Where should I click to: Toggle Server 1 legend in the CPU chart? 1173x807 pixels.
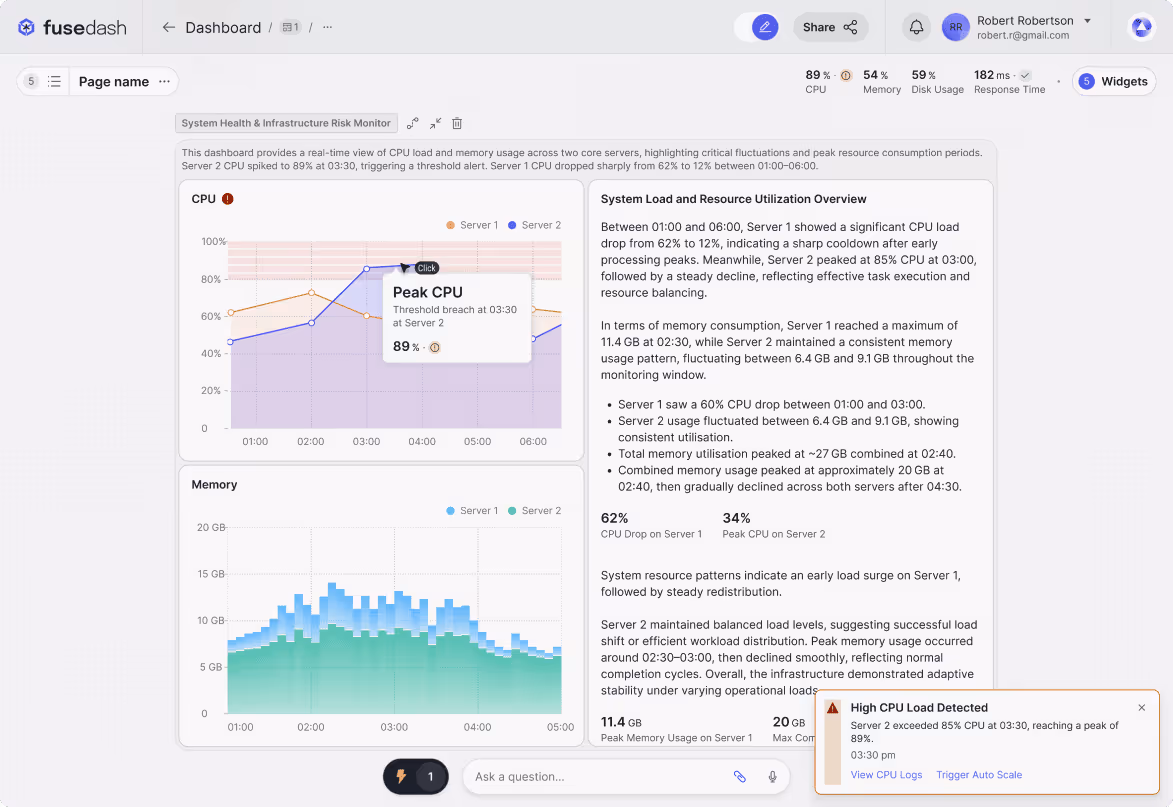coord(471,224)
